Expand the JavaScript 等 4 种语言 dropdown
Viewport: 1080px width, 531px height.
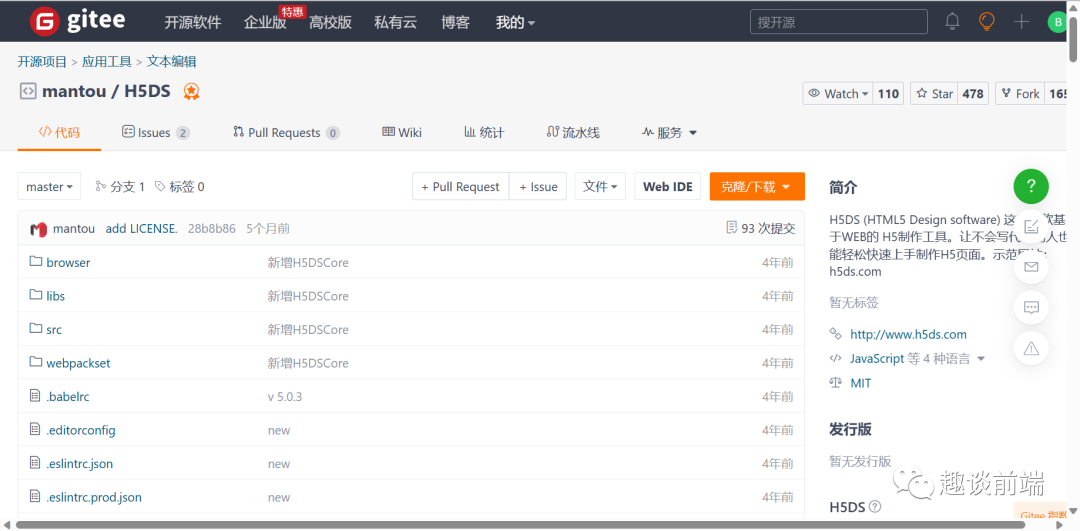coord(917,358)
